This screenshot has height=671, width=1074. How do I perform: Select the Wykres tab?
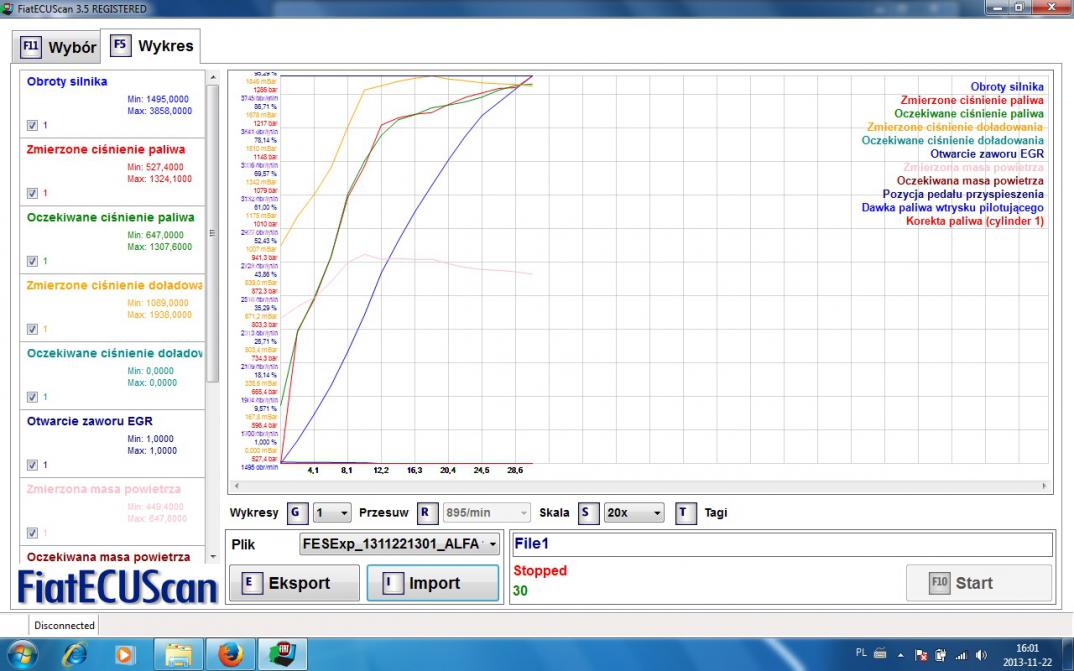pos(153,46)
